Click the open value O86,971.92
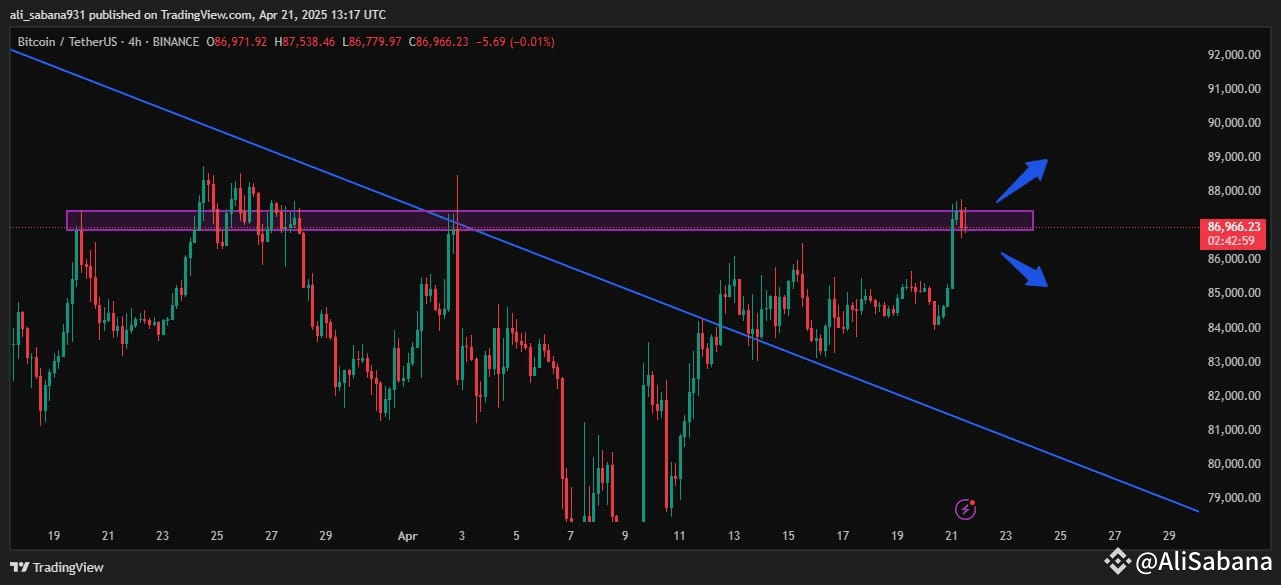Screen dimensions: 1281x585 click(x=238, y=42)
